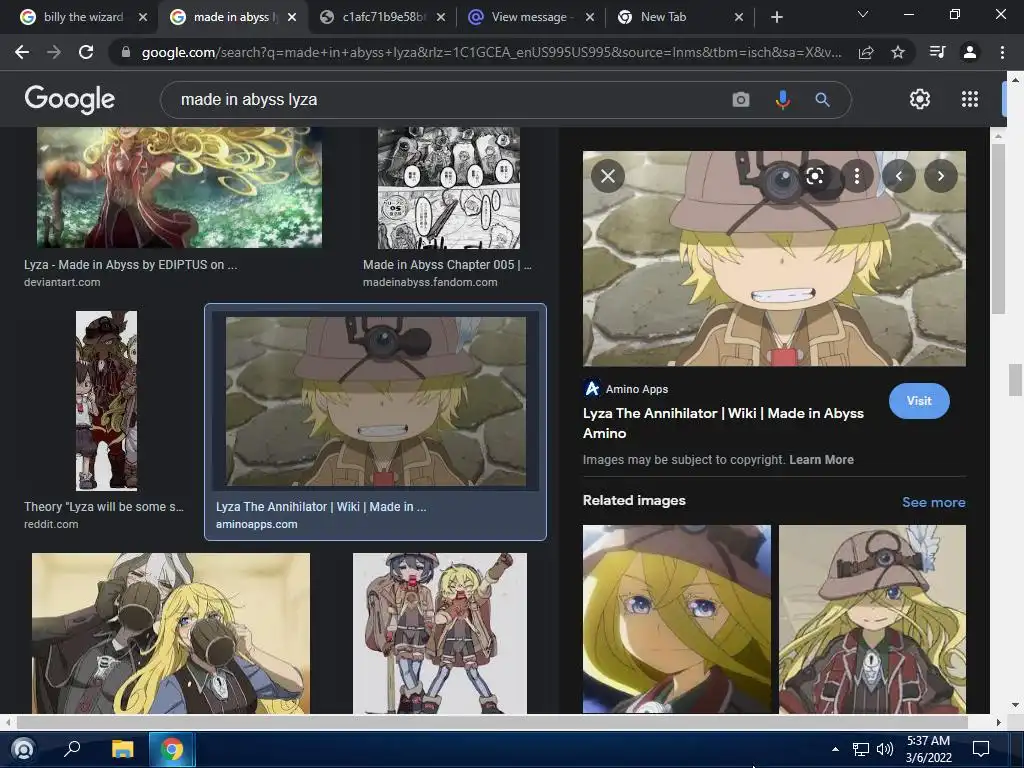Open Lyza The Annihilator Wiki title
The height and width of the screenshot is (768, 1024).
coord(723,423)
